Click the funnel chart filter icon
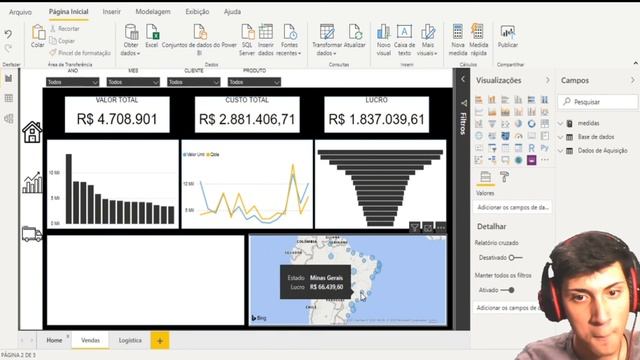640x360 pixels. pos(415,227)
